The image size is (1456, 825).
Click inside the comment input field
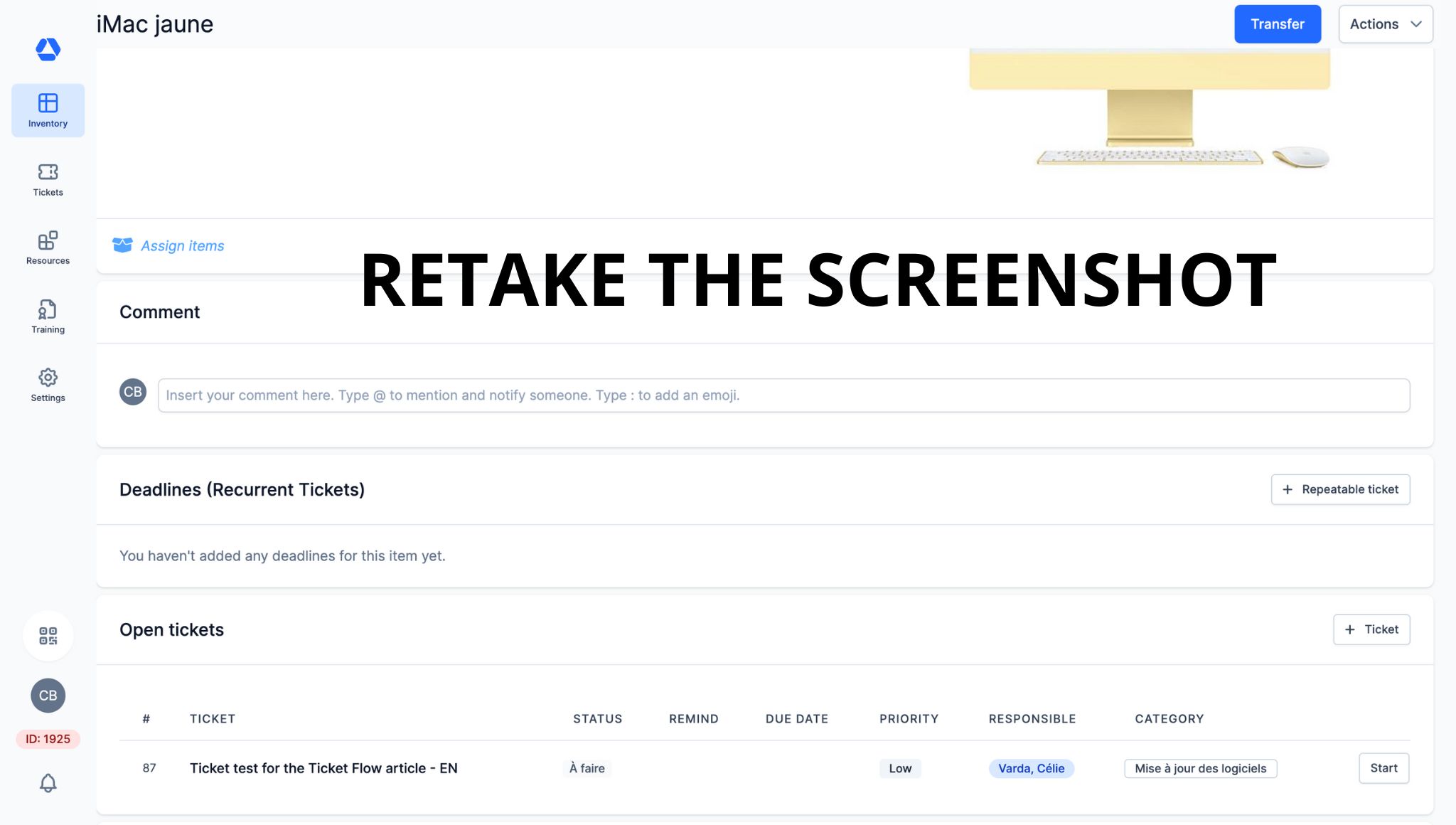pyautogui.click(x=783, y=395)
